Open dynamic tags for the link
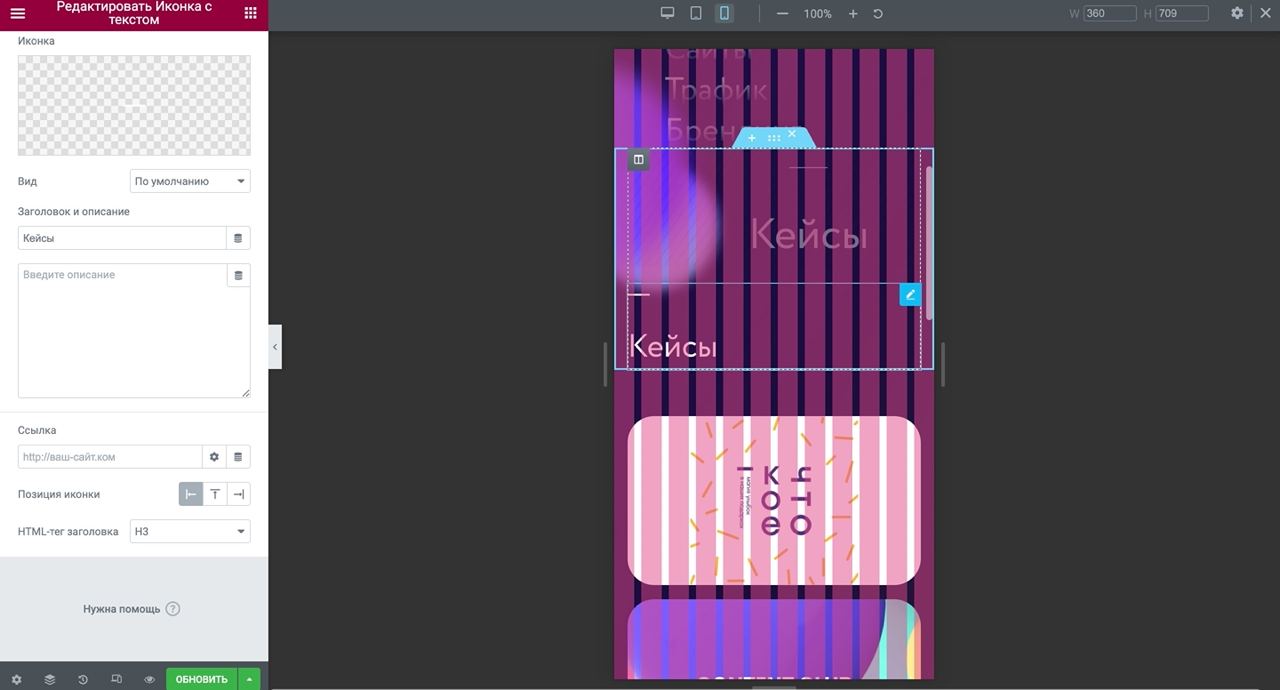 click(x=238, y=457)
